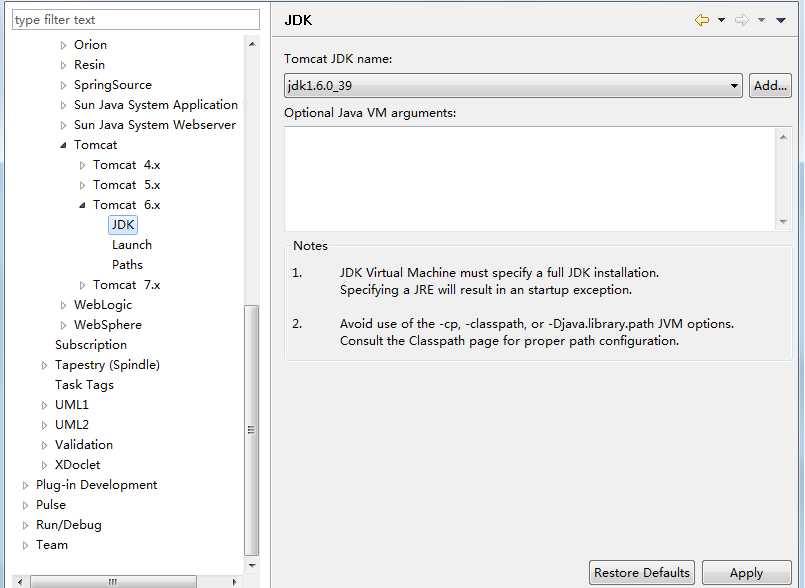Expand the Team tree node
This screenshot has width=805, height=588.
click(25, 546)
